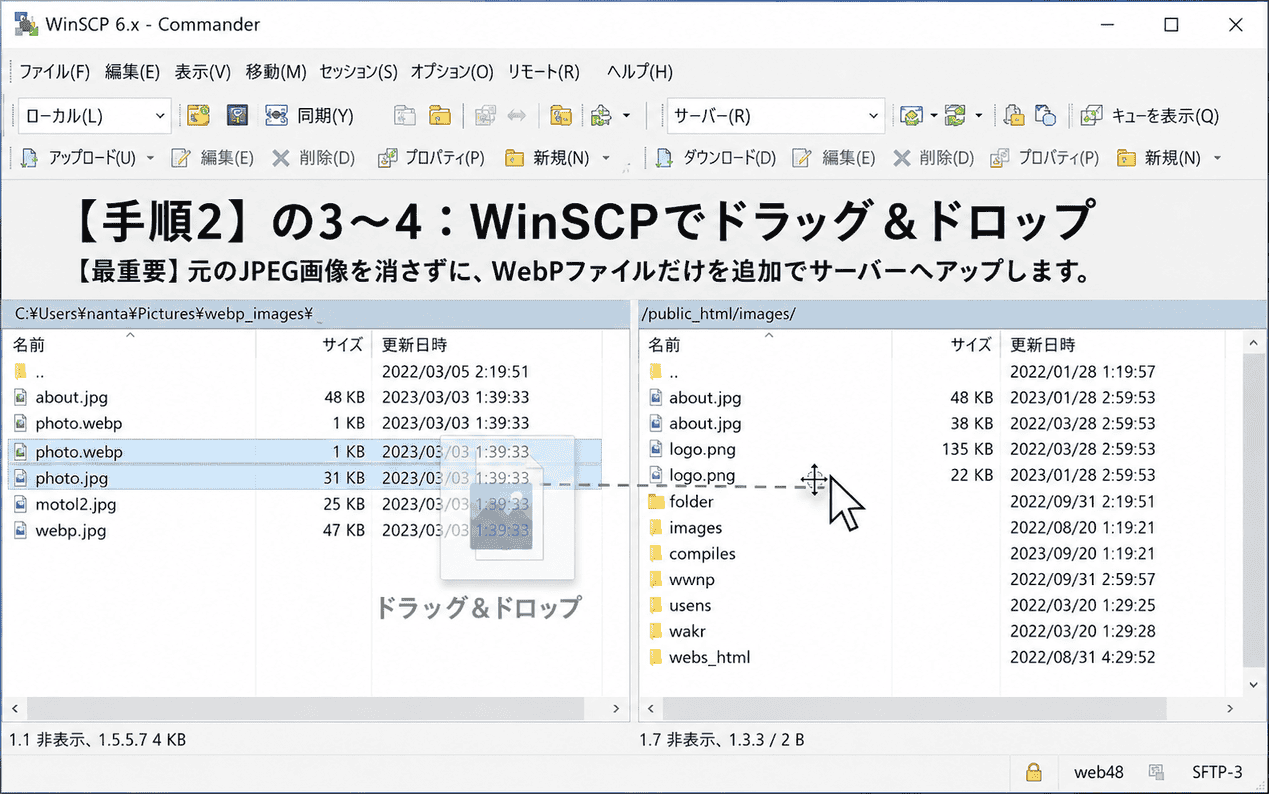Click the server path bar /public_html/images/
Image resolution: width=1269 pixels, height=794 pixels.
(x=953, y=314)
